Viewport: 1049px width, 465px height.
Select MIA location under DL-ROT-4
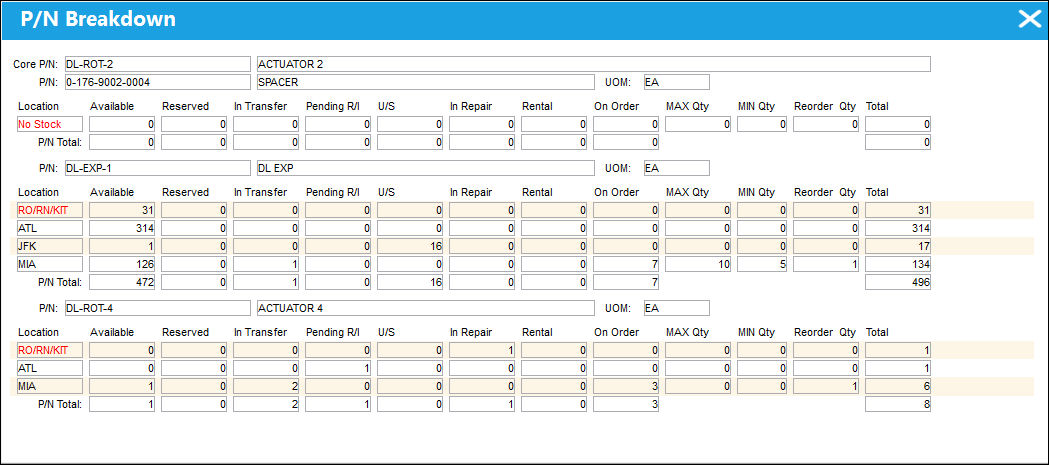[x=50, y=386]
